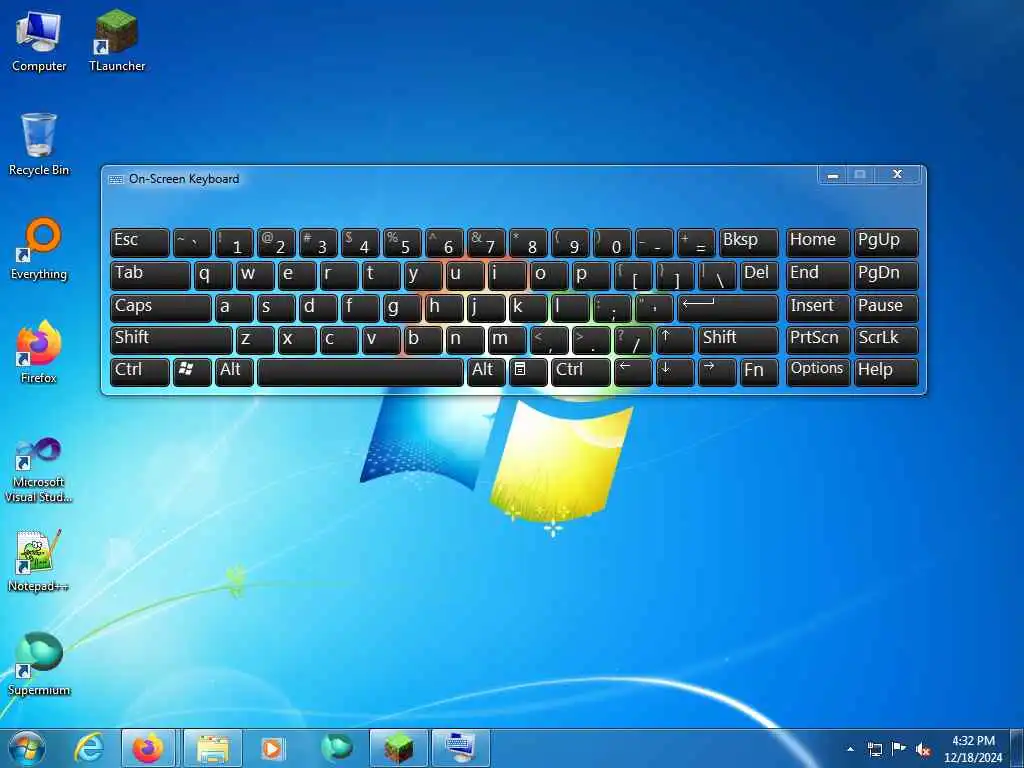Viewport: 1024px width, 768px height.
Task: Toggle the right Ctrl key
Action: pos(581,372)
